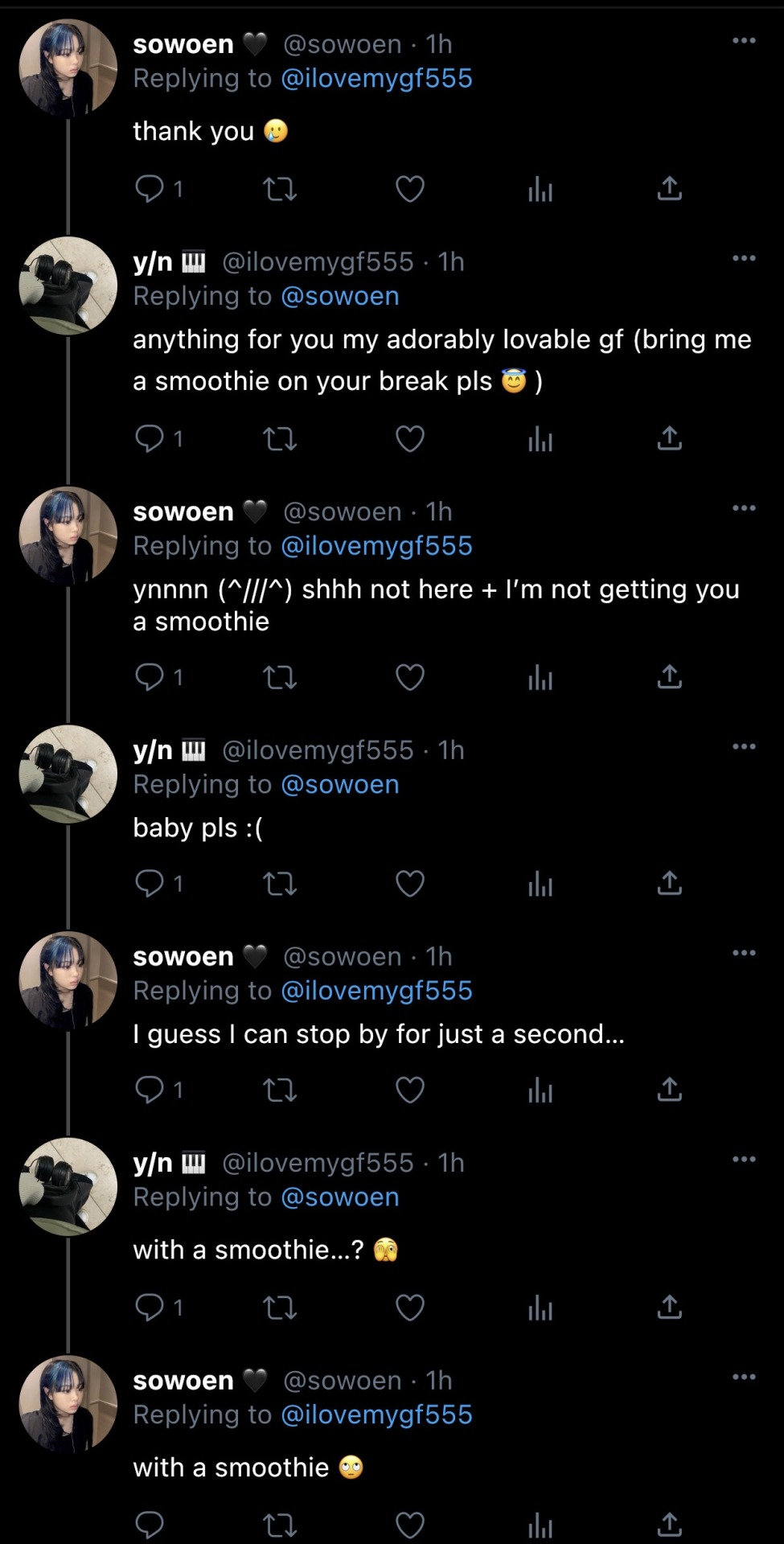Image resolution: width=784 pixels, height=1544 pixels.
Task: Like the "thank you" tweet
Action: (x=409, y=189)
